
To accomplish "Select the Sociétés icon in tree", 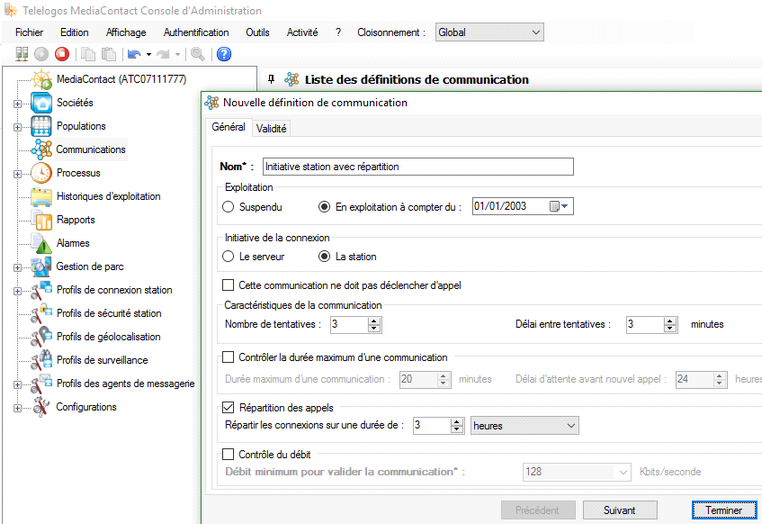I will tap(41, 103).
